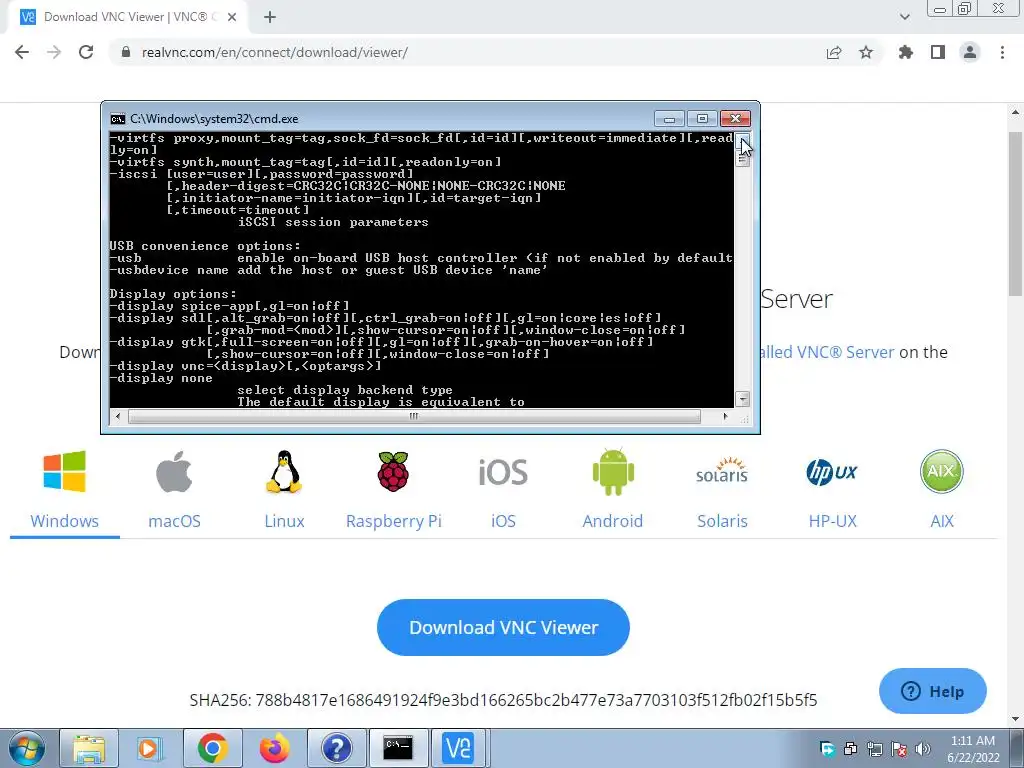Viewport: 1024px width, 768px height.
Task: Open the Windows Start orb
Action: click(x=26, y=748)
